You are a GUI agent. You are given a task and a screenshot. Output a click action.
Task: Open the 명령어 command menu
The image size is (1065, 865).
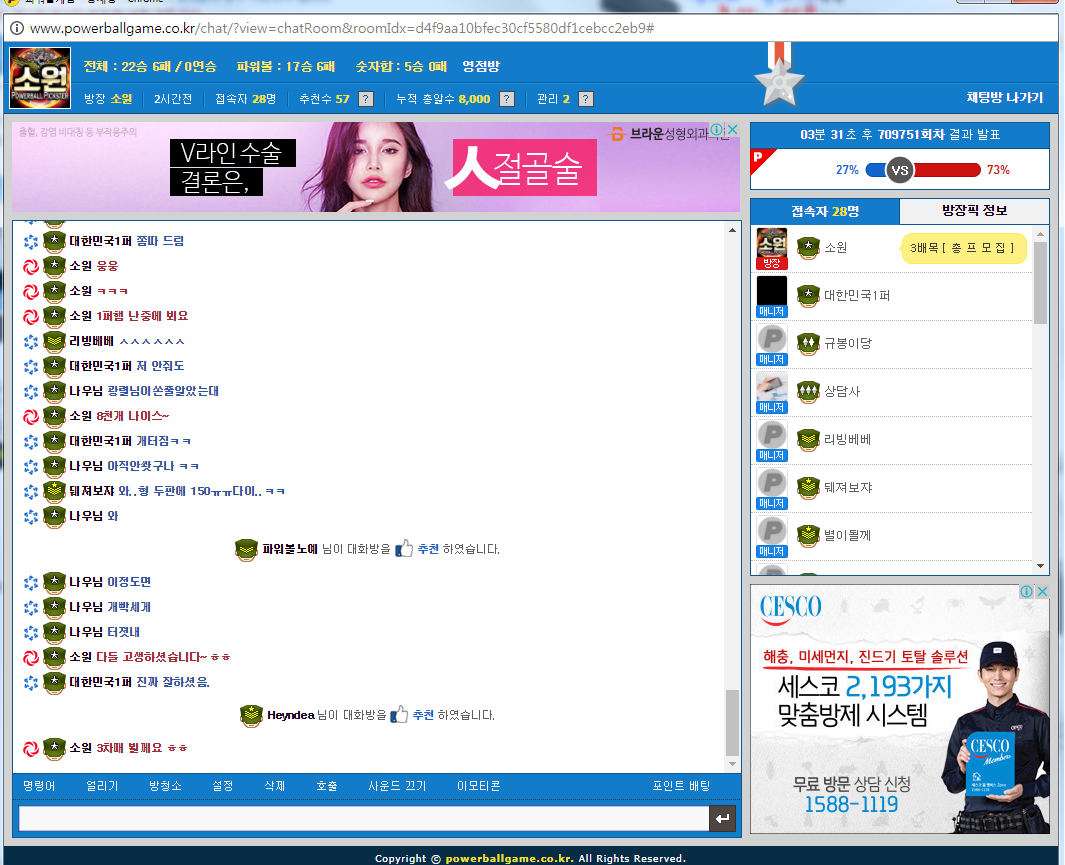pos(39,786)
